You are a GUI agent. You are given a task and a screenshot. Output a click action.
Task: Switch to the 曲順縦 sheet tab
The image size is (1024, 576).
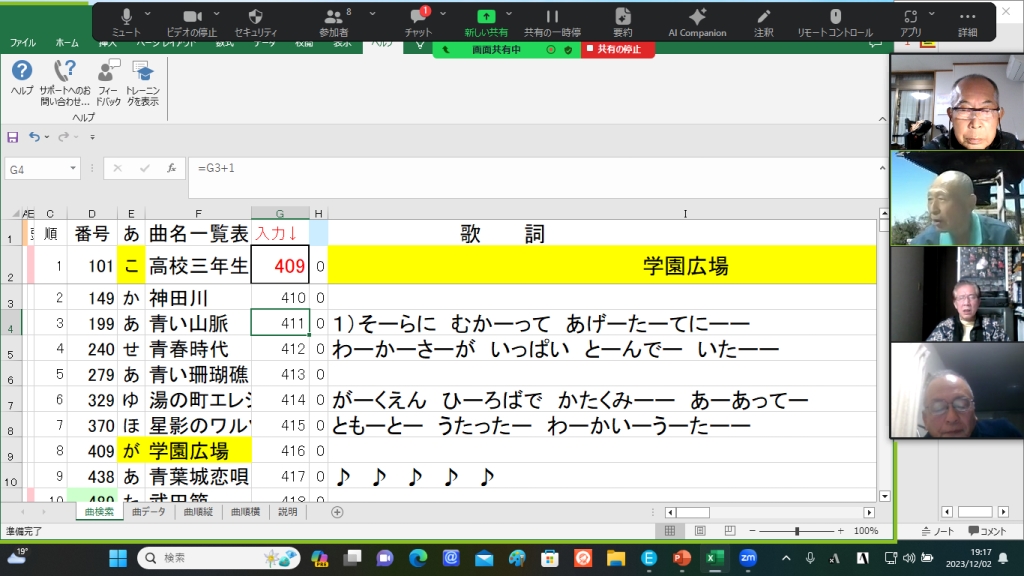[x=198, y=512]
